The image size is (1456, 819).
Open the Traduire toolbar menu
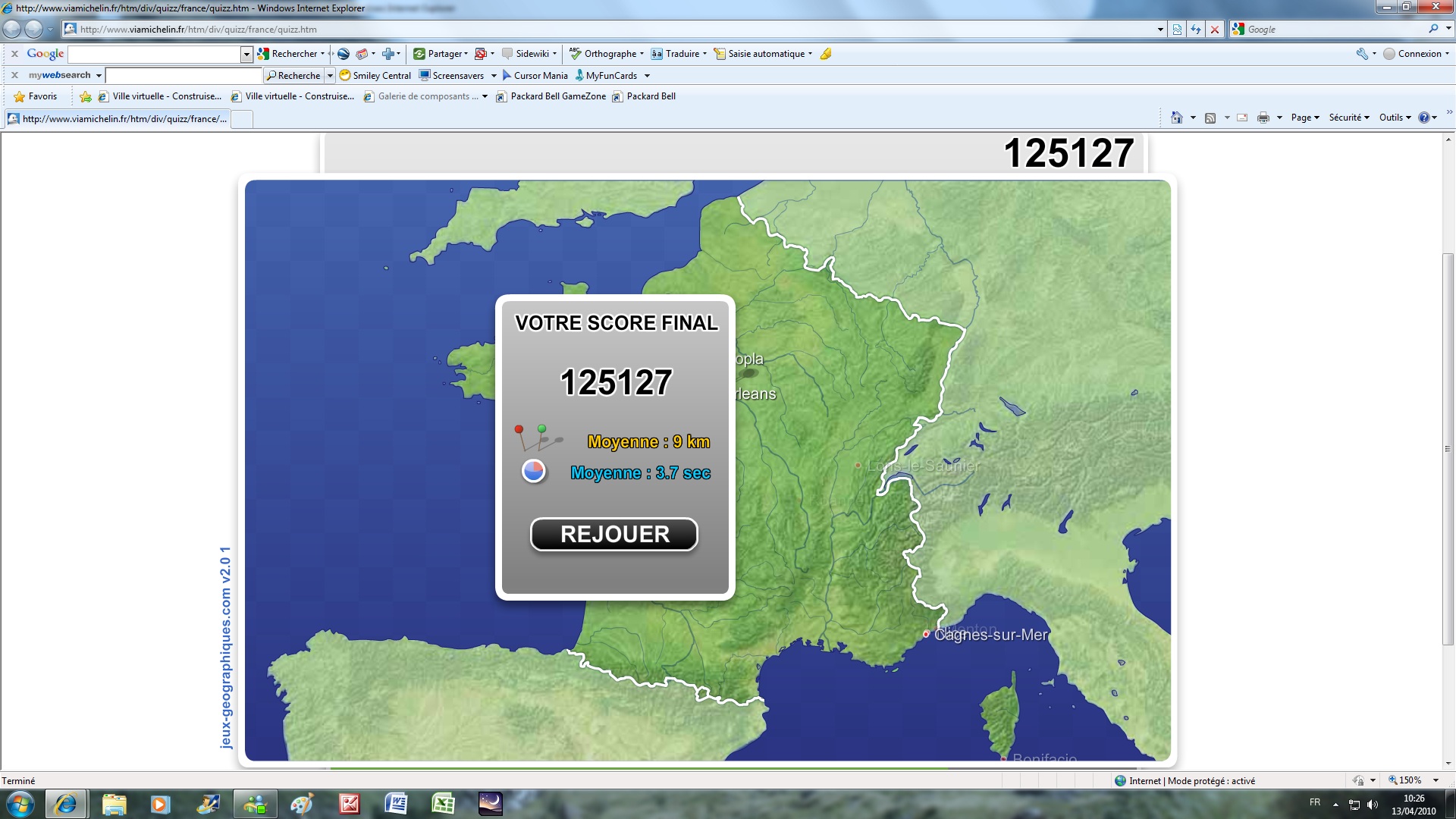click(682, 54)
